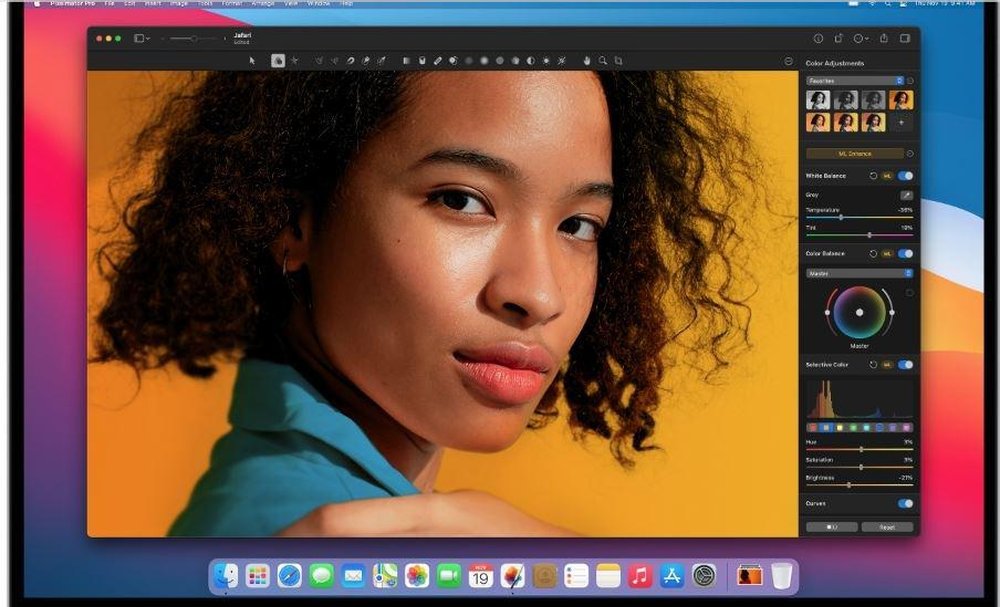
Task: Disable the Color Balance adjustment
Action: [905, 253]
